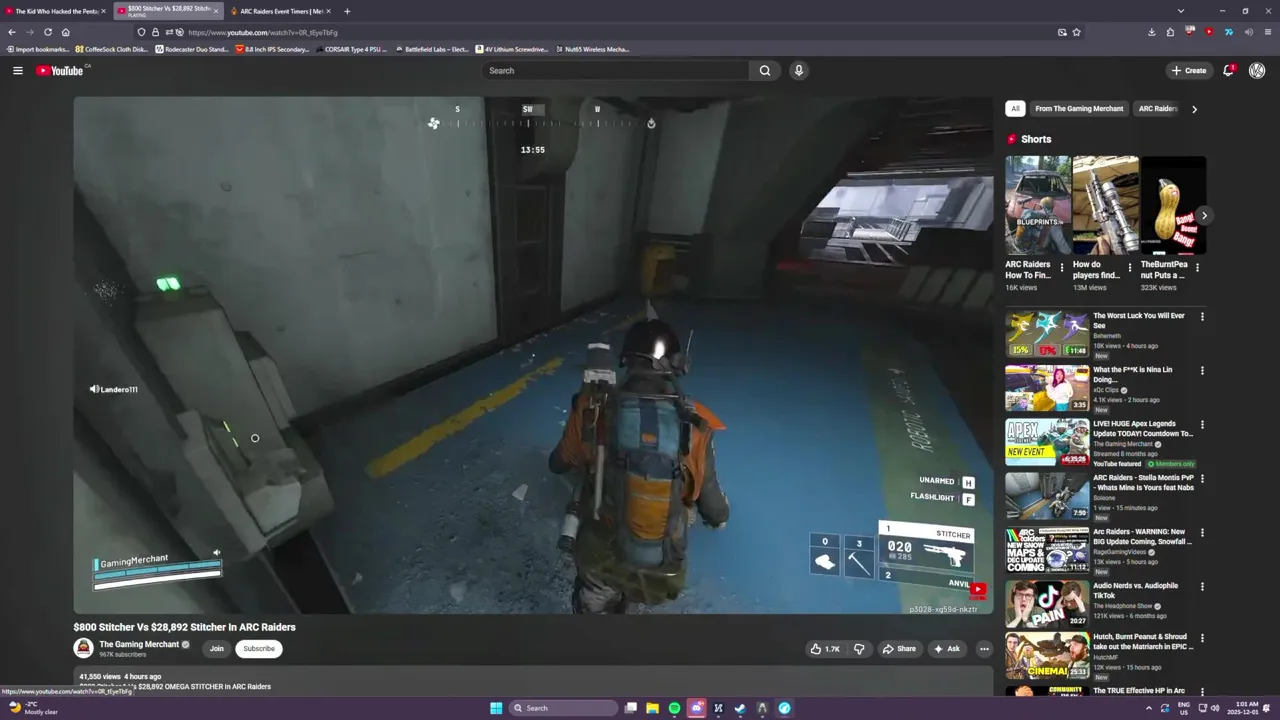The width and height of the screenshot is (1280, 720).
Task: Open options for 'Apex Legends Update' video
Action: click(x=1202, y=425)
